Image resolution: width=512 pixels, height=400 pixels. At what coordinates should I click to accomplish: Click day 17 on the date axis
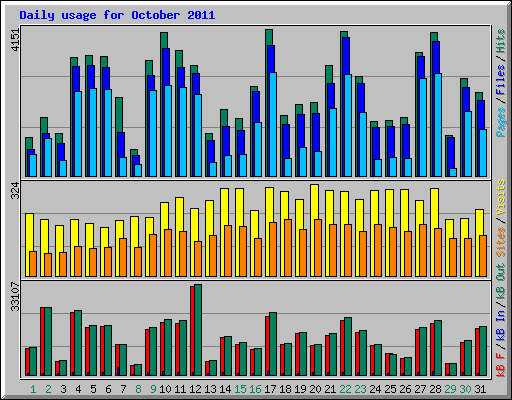pyautogui.click(x=270, y=389)
